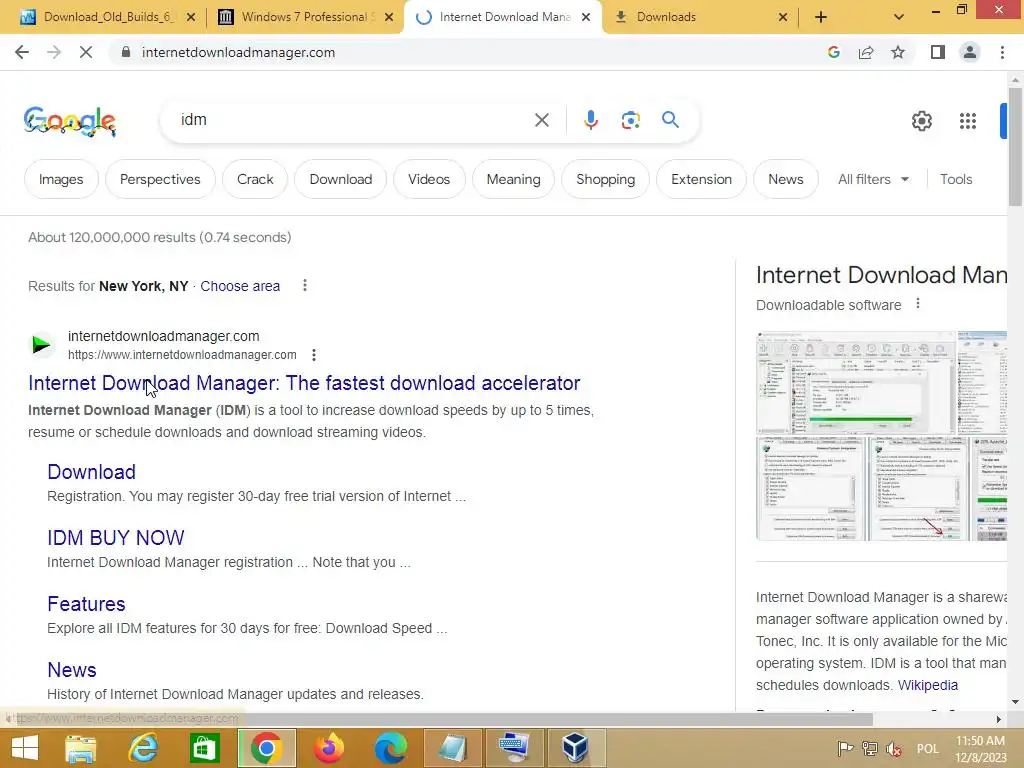Image resolution: width=1024 pixels, height=768 pixels.
Task: Search by image with Lens icon
Action: pos(630,120)
